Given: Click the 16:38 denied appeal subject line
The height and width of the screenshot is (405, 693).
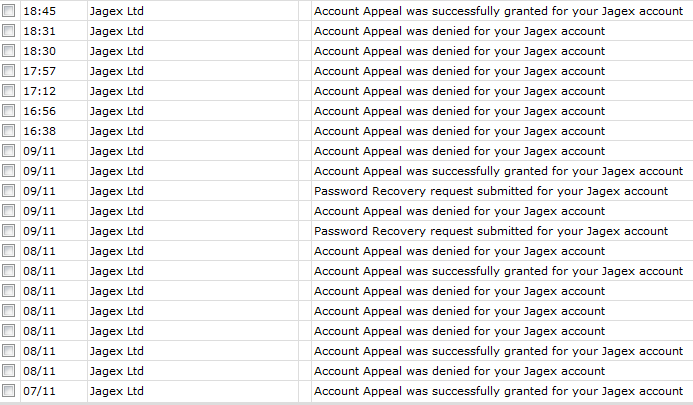Looking at the screenshot, I should coord(459,131).
